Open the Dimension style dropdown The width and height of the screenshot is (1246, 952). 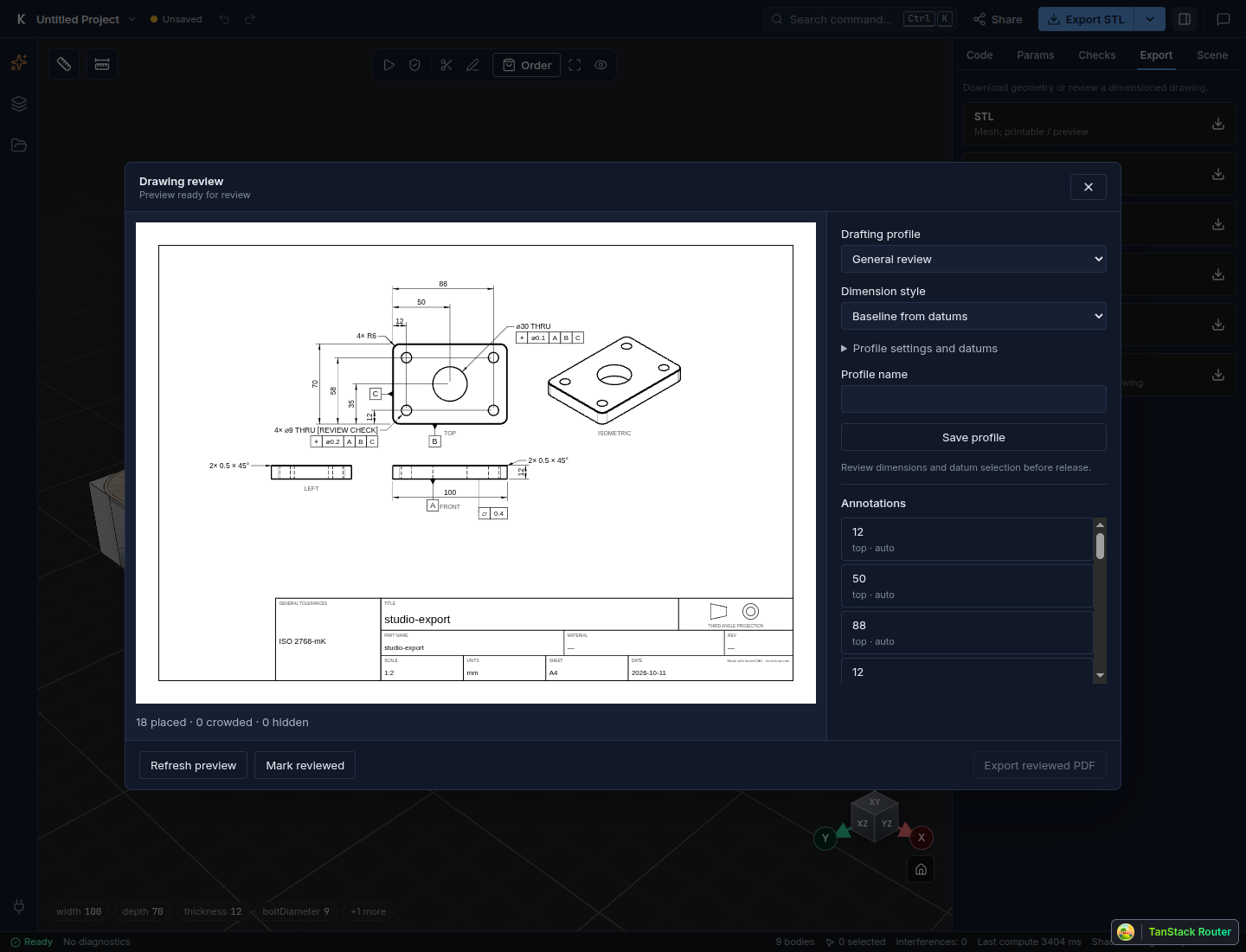[x=973, y=316]
